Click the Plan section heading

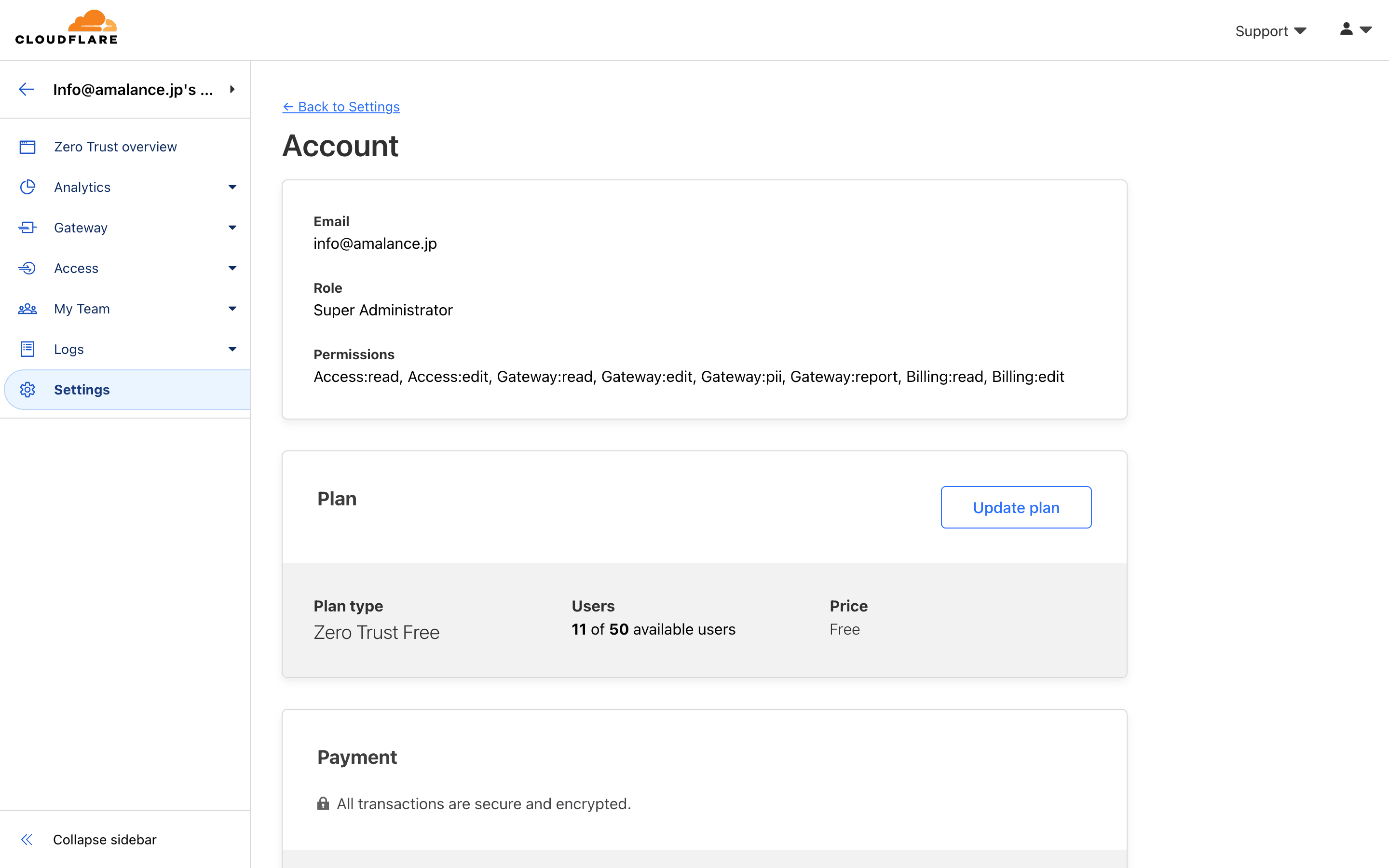coord(337,499)
